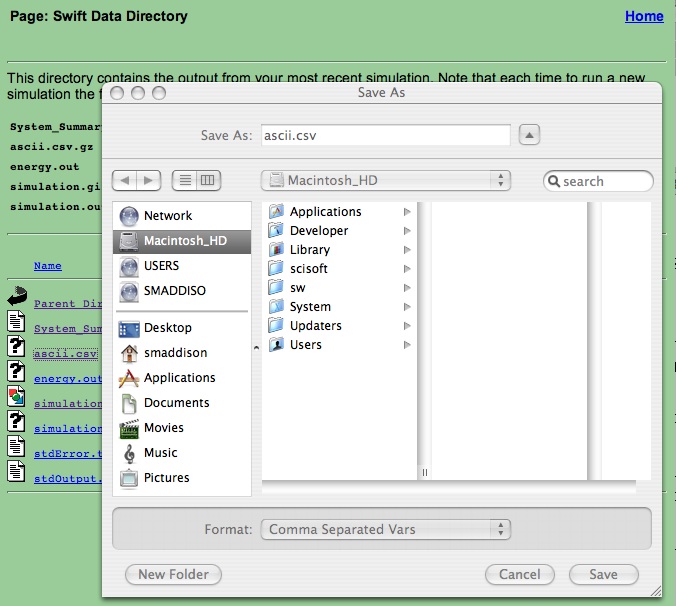Click the dialog's bottom-right grip corner
The height and width of the screenshot is (606, 676).
(x=656, y=591)
